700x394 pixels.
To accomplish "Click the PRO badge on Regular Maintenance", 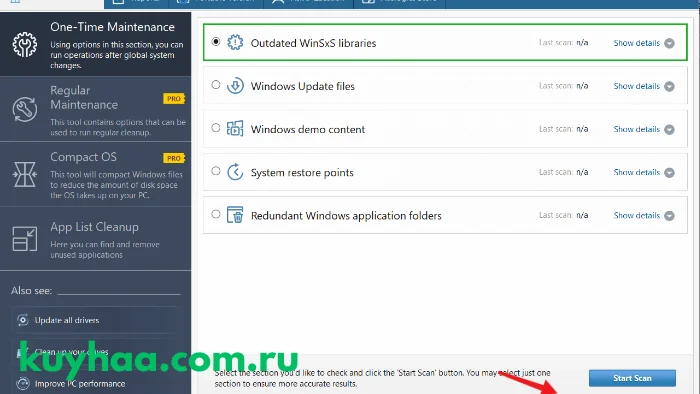I will coord(174,99).
